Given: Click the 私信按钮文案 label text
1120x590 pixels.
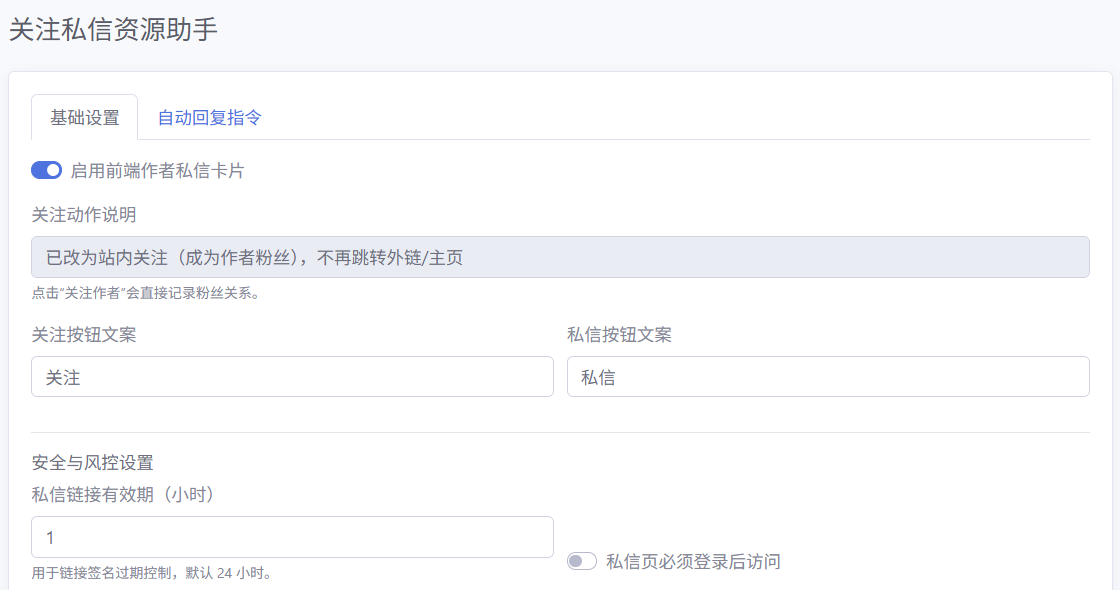Looking at the screenshot, I should [619, 334].
